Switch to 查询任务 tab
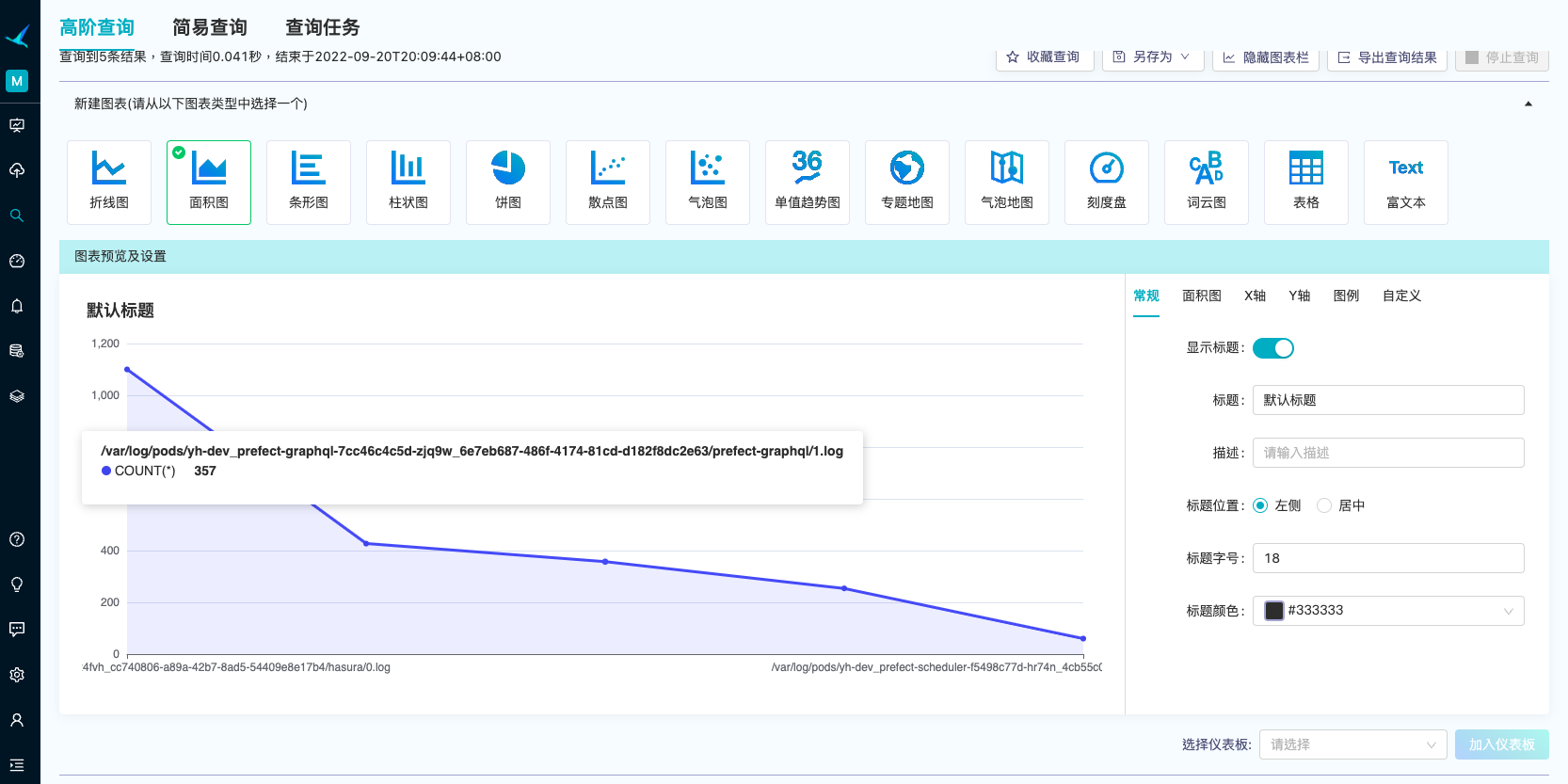Viewport: 1568px width, 784px height. [323, 27]
